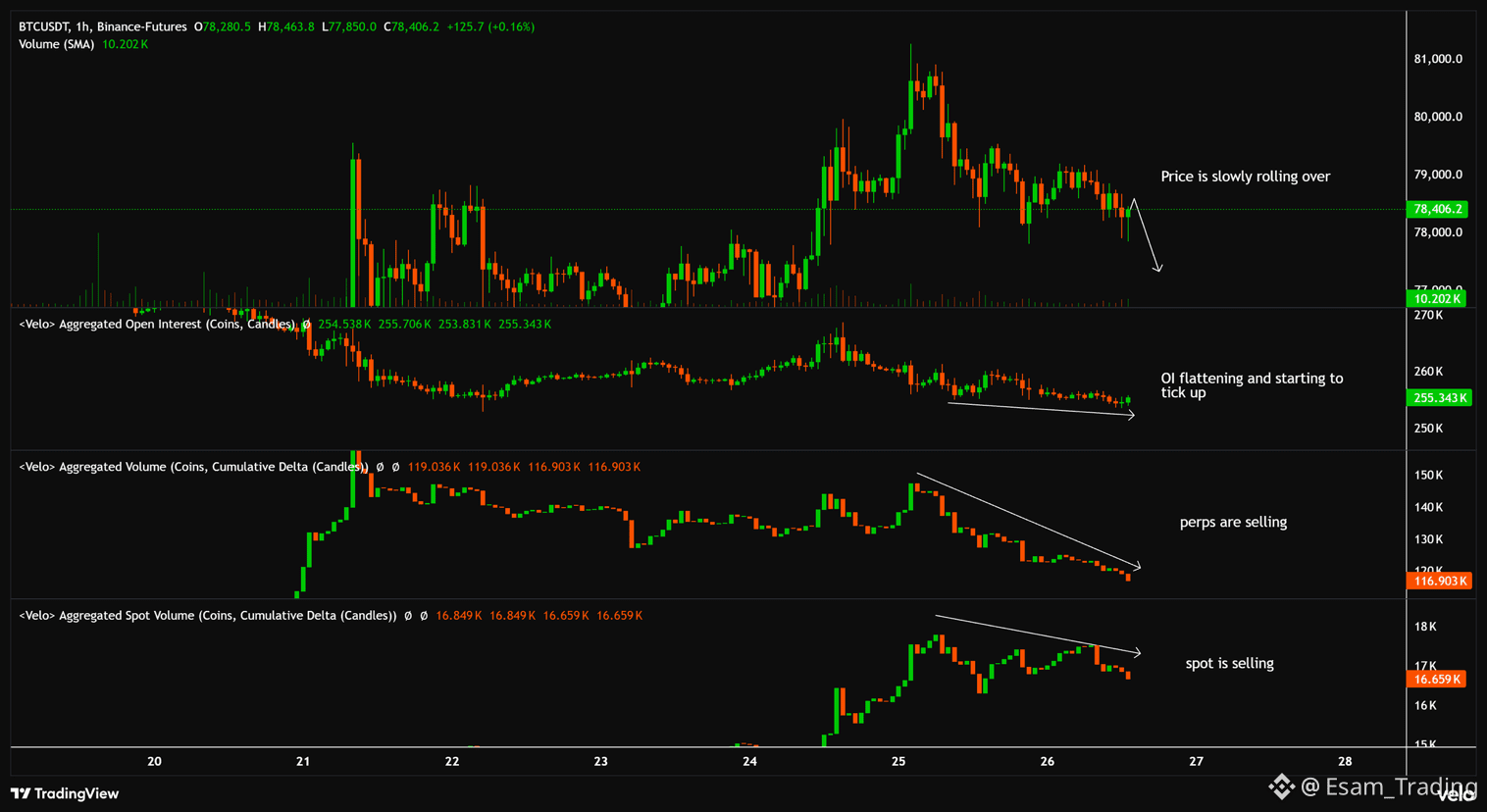Select the "spot is selling" note
This screenshot has height=812, width=1487.
coord(1230,664)
